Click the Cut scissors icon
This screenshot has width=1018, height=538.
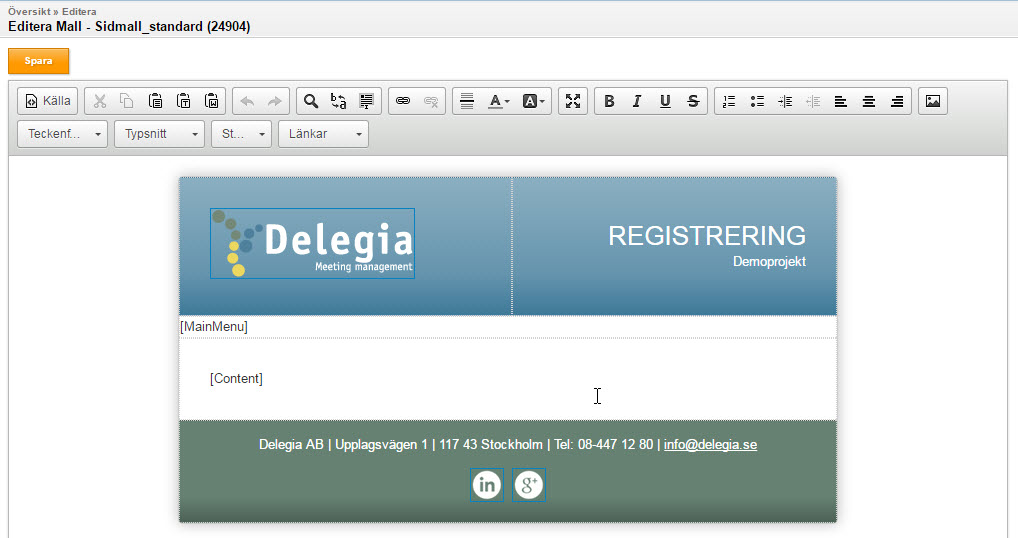coord(99,101)
